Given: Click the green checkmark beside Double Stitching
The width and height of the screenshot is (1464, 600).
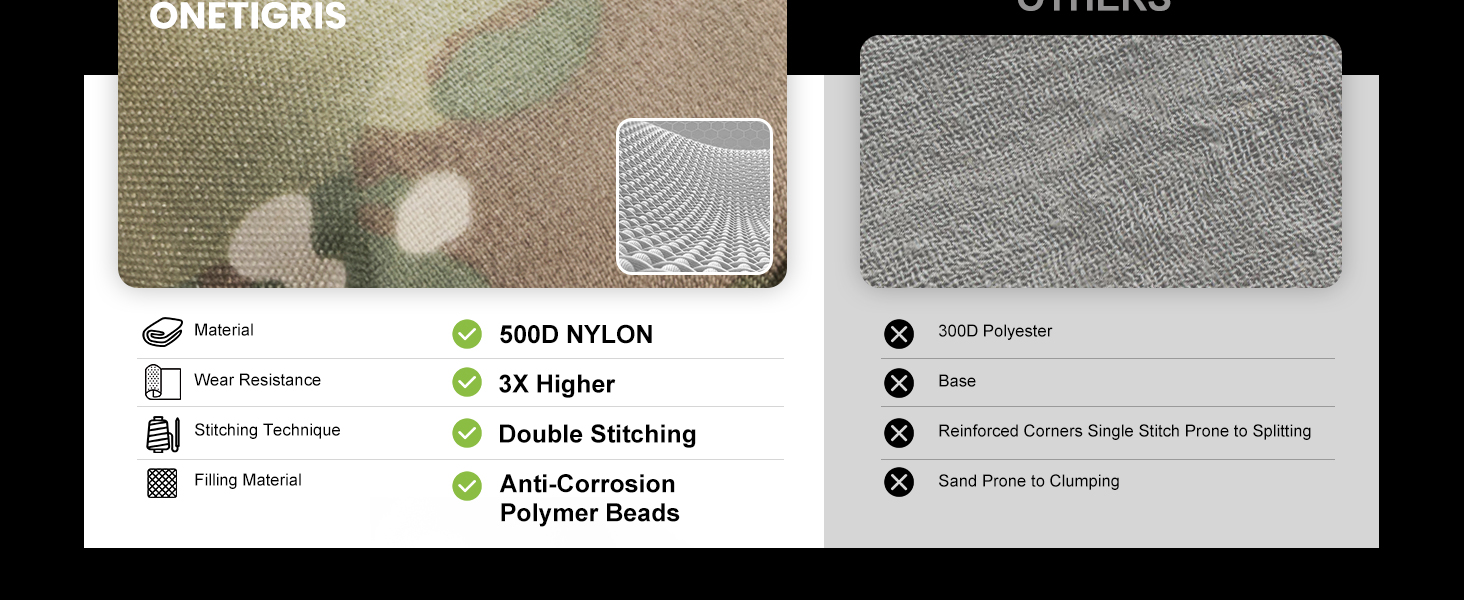Looking at the screenshot, I should 467,432.
